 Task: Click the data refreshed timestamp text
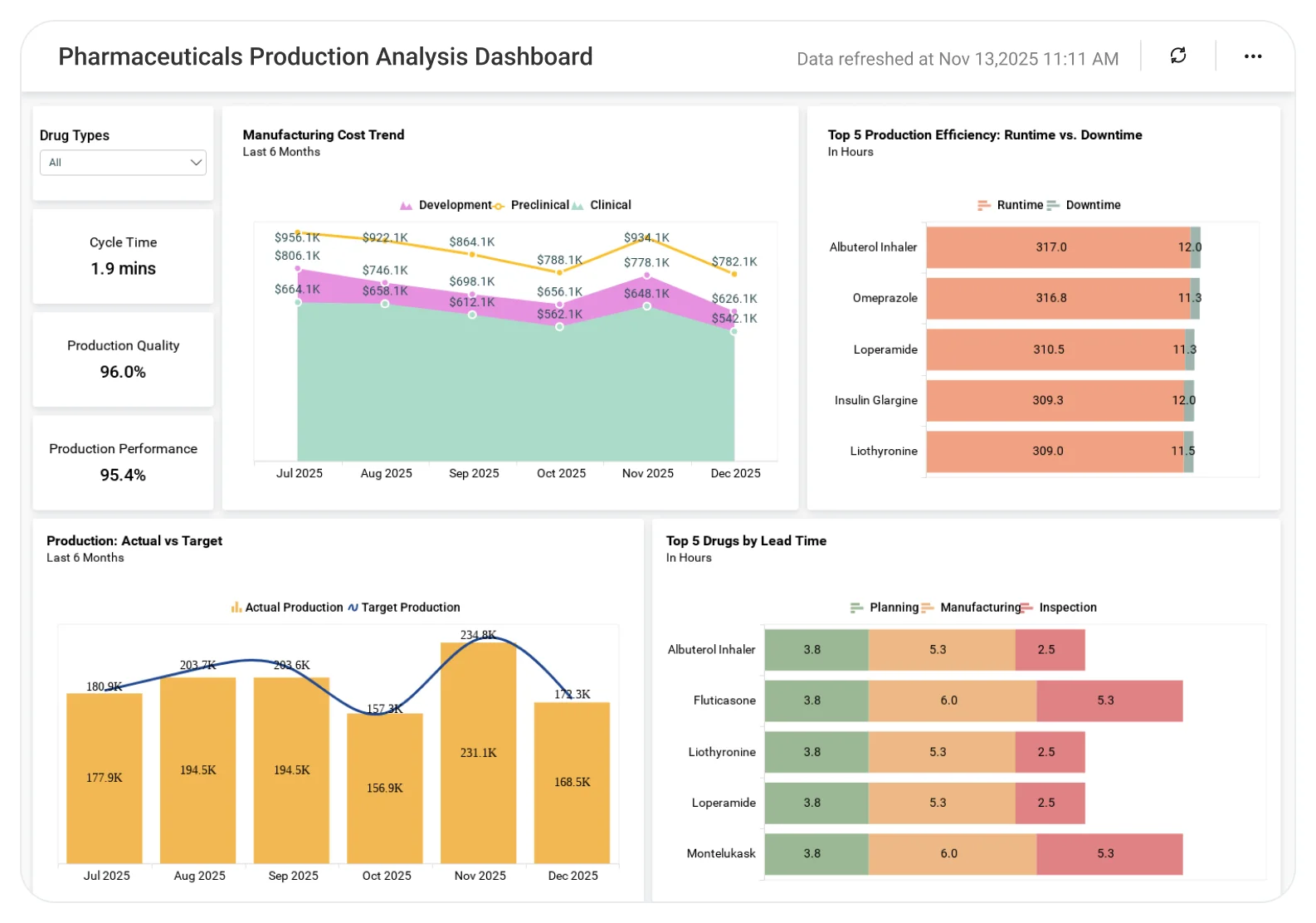958,59
